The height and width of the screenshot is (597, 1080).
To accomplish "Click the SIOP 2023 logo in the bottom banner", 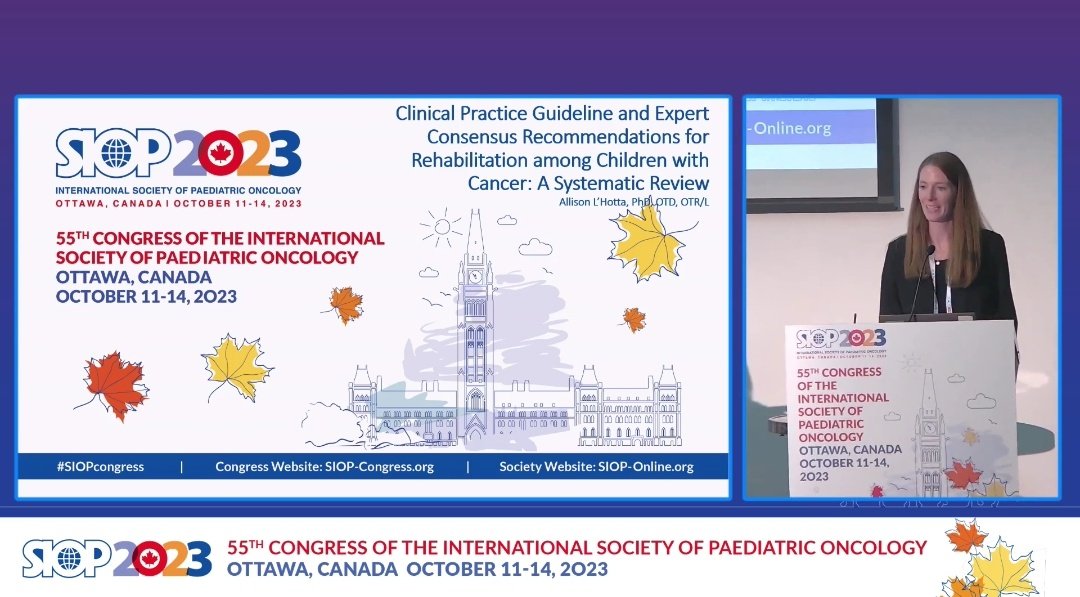I will coord(117,558).
